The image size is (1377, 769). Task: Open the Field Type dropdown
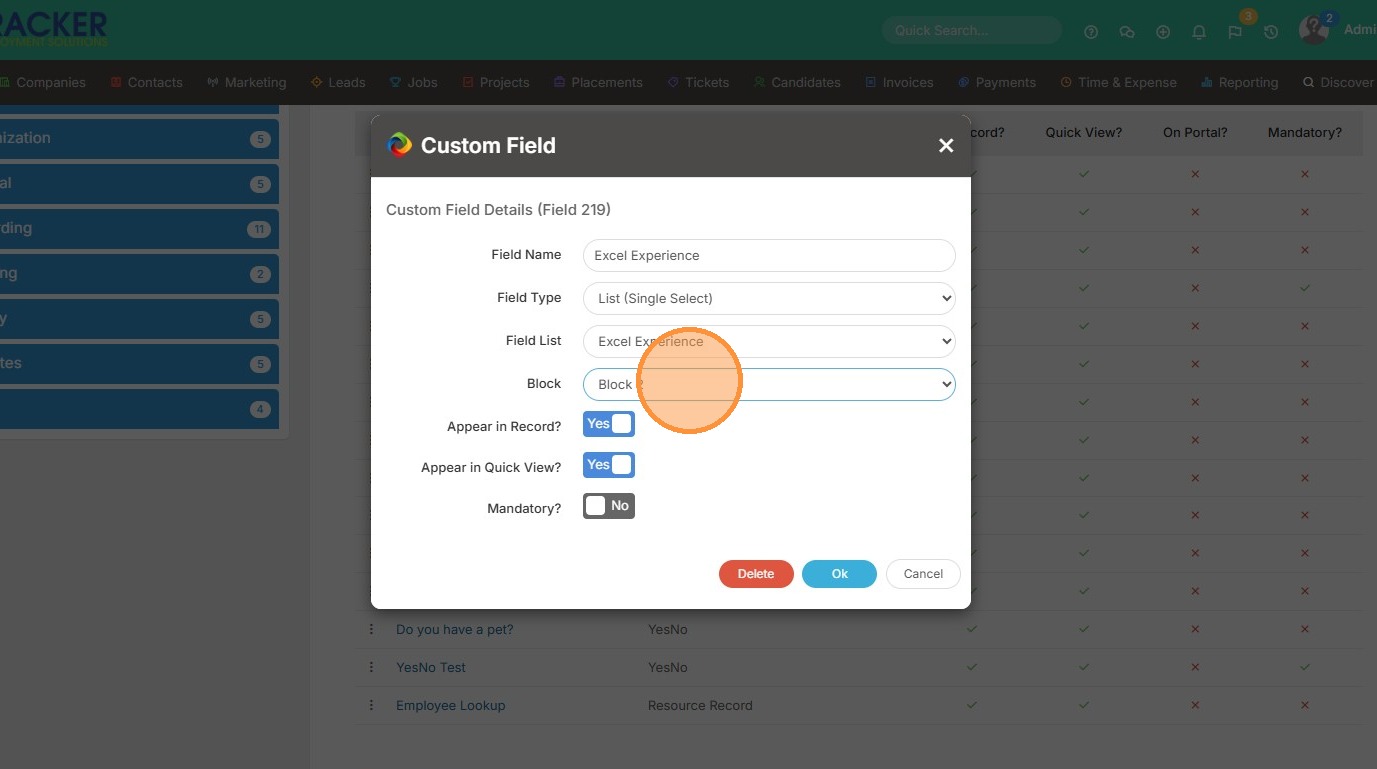pyautogui.click(x=768, y=298)
